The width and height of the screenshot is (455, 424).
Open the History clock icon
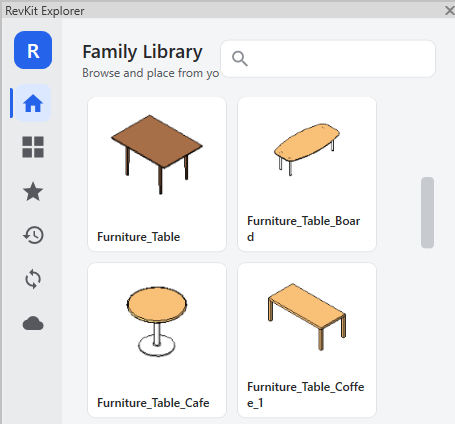(33, 235)
